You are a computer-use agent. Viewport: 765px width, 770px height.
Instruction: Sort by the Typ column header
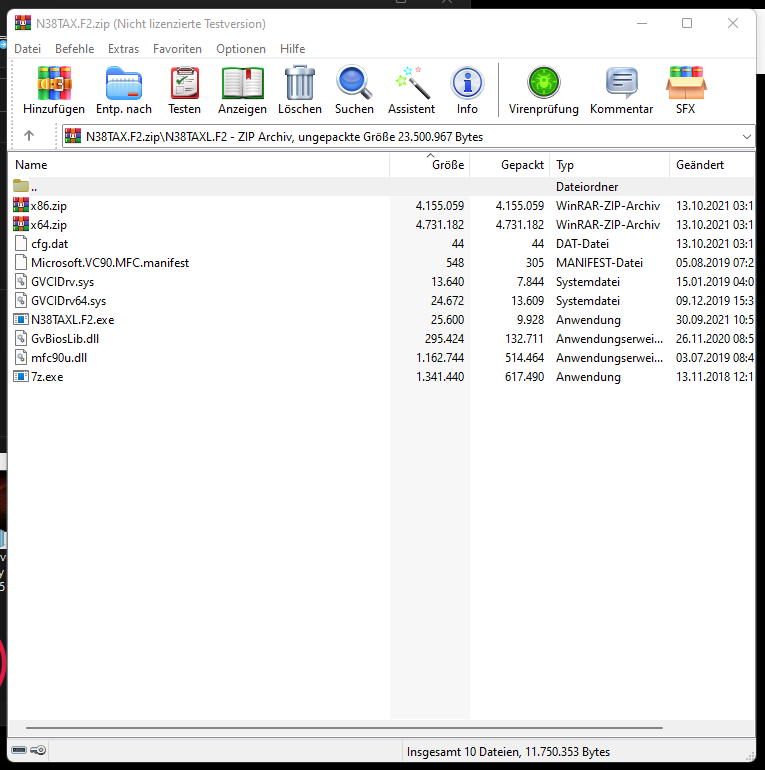pyautogui.click(x=609, y=165)
